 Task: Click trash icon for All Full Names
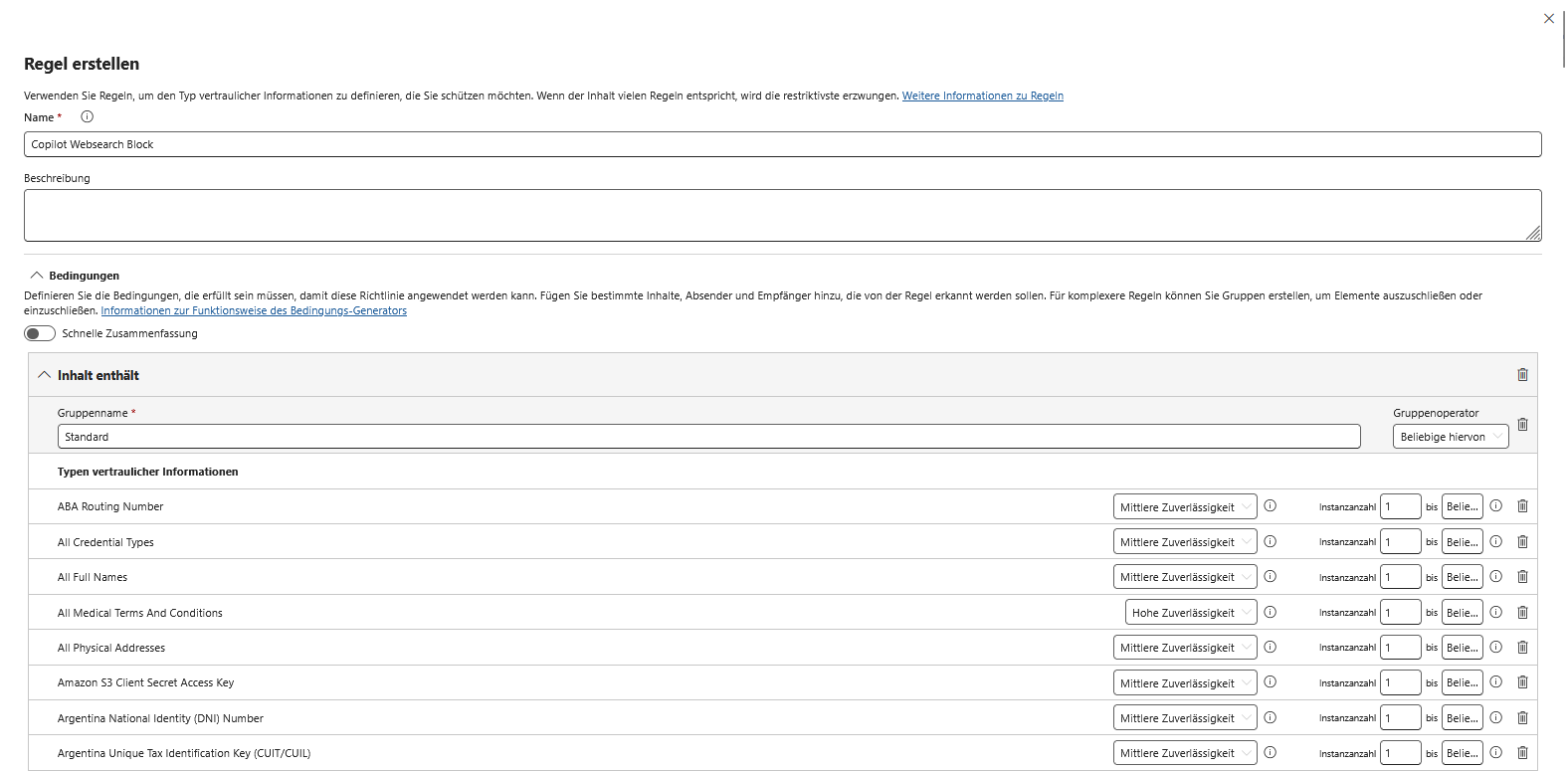click(x=1522, y=577)
